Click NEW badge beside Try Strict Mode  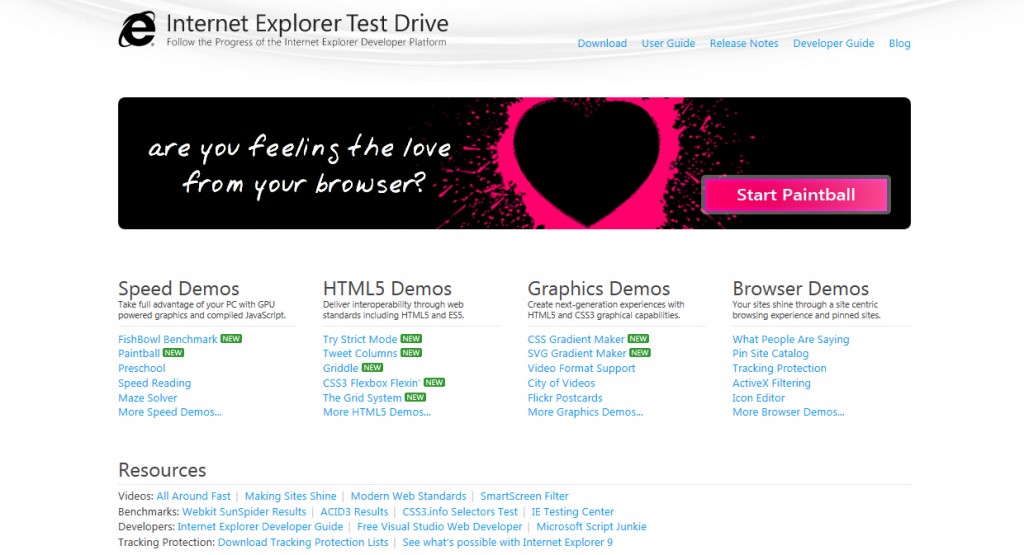[x=411, y=338]
